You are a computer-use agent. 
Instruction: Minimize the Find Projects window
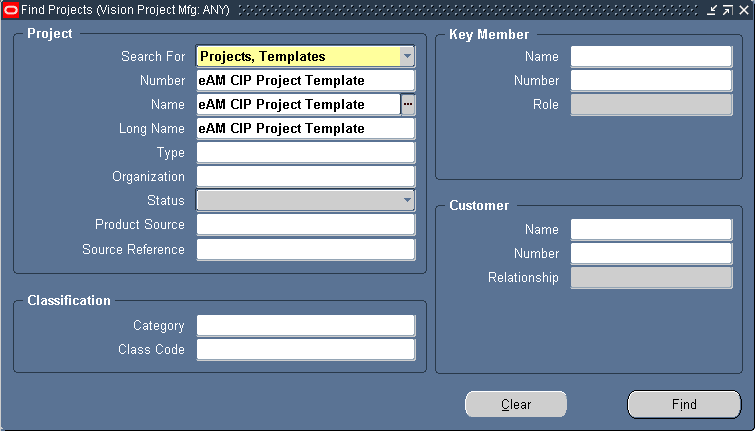click(712, 10)
